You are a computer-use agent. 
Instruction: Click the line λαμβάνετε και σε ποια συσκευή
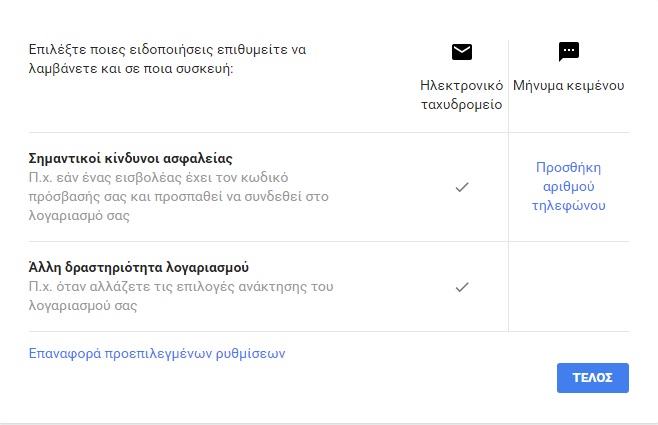131,68
